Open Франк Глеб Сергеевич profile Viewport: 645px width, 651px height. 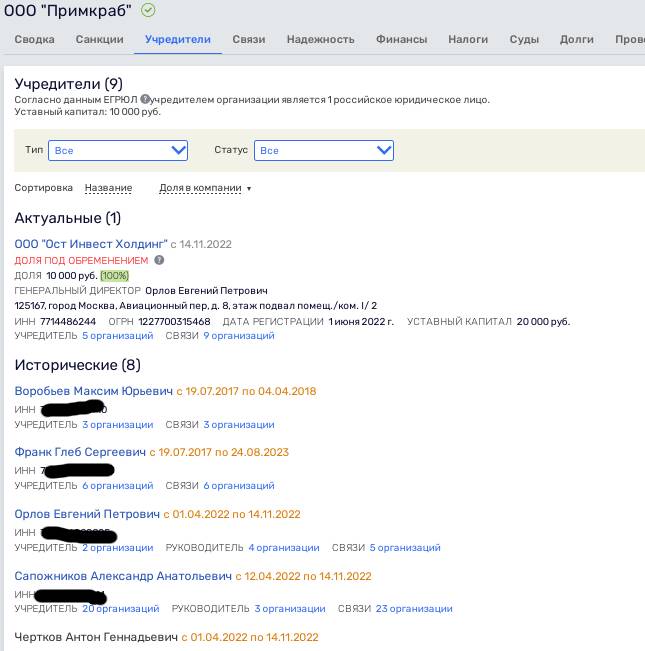tap(80, 452)
